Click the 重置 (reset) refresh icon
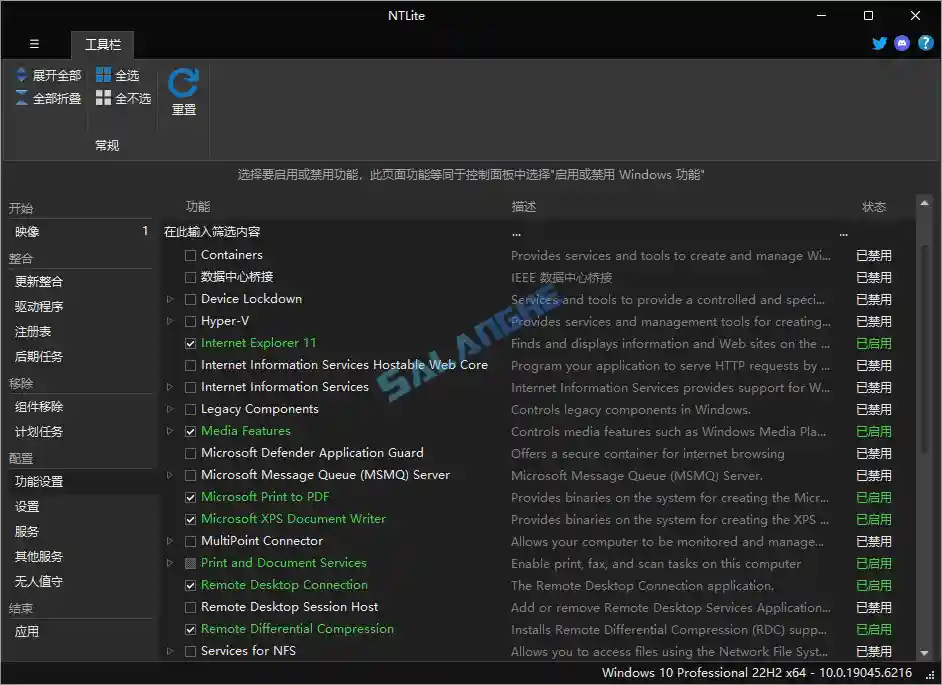942x685 pixels. click(x=183, y=85)
